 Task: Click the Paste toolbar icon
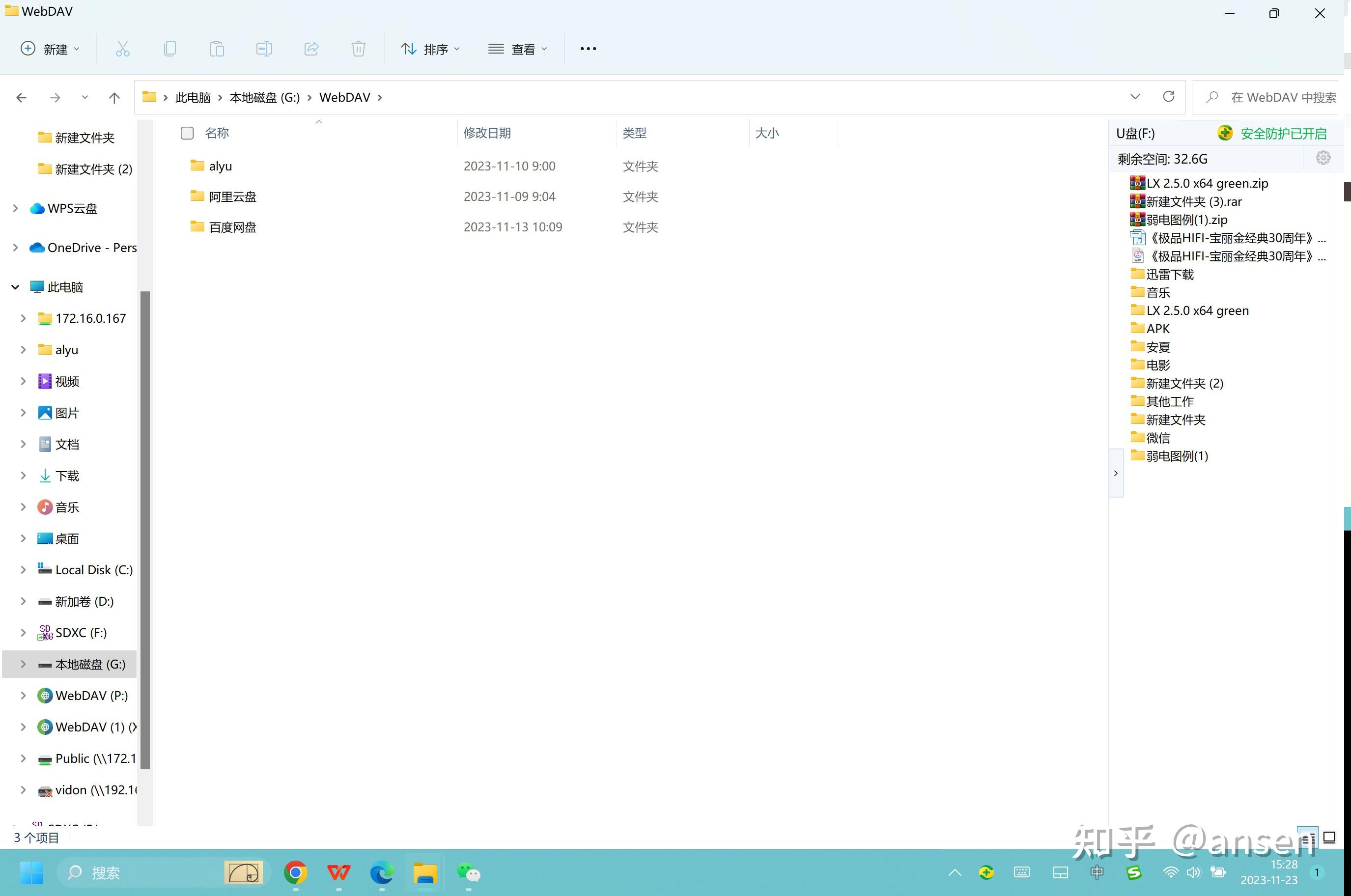[x=217, y=49]
